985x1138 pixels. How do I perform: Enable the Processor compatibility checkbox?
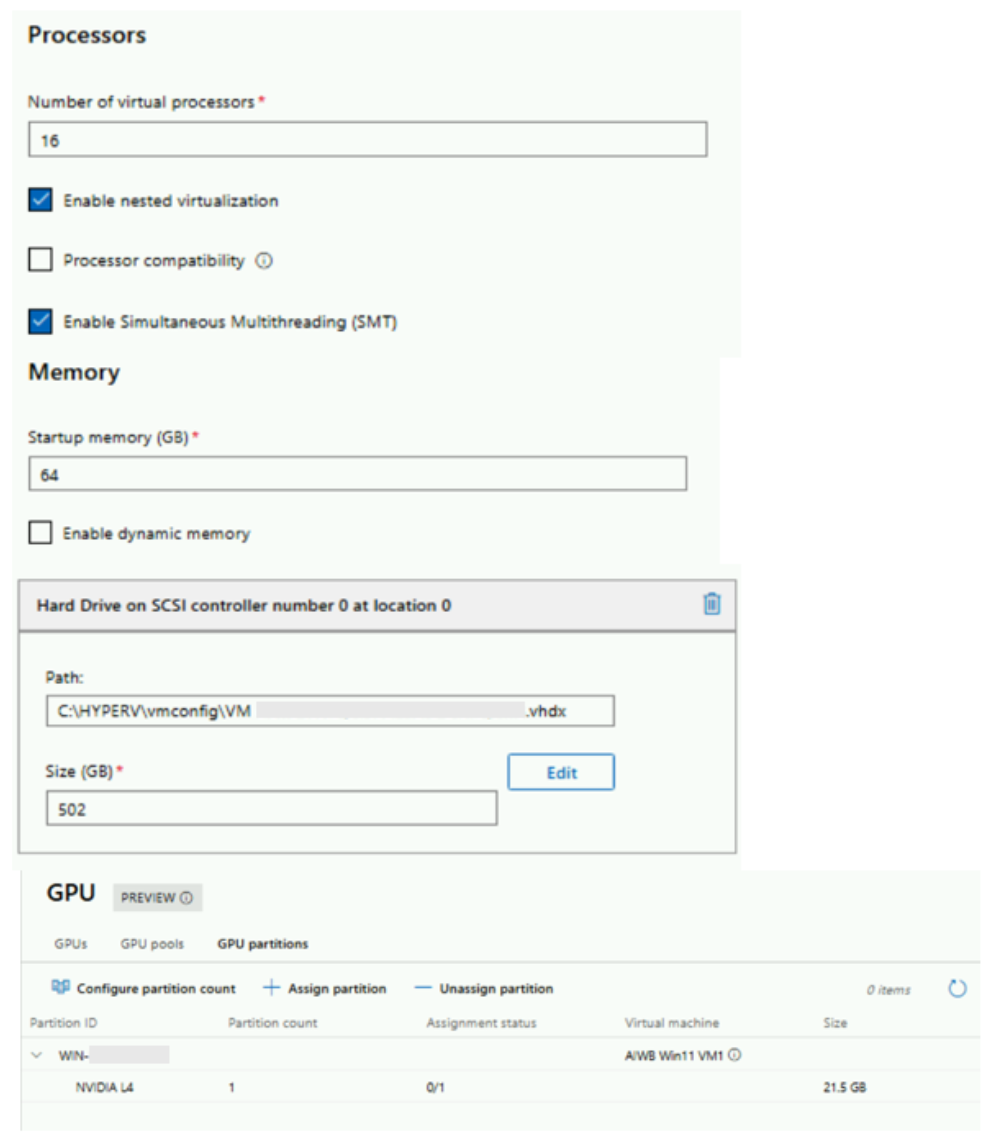click(41, 261)
